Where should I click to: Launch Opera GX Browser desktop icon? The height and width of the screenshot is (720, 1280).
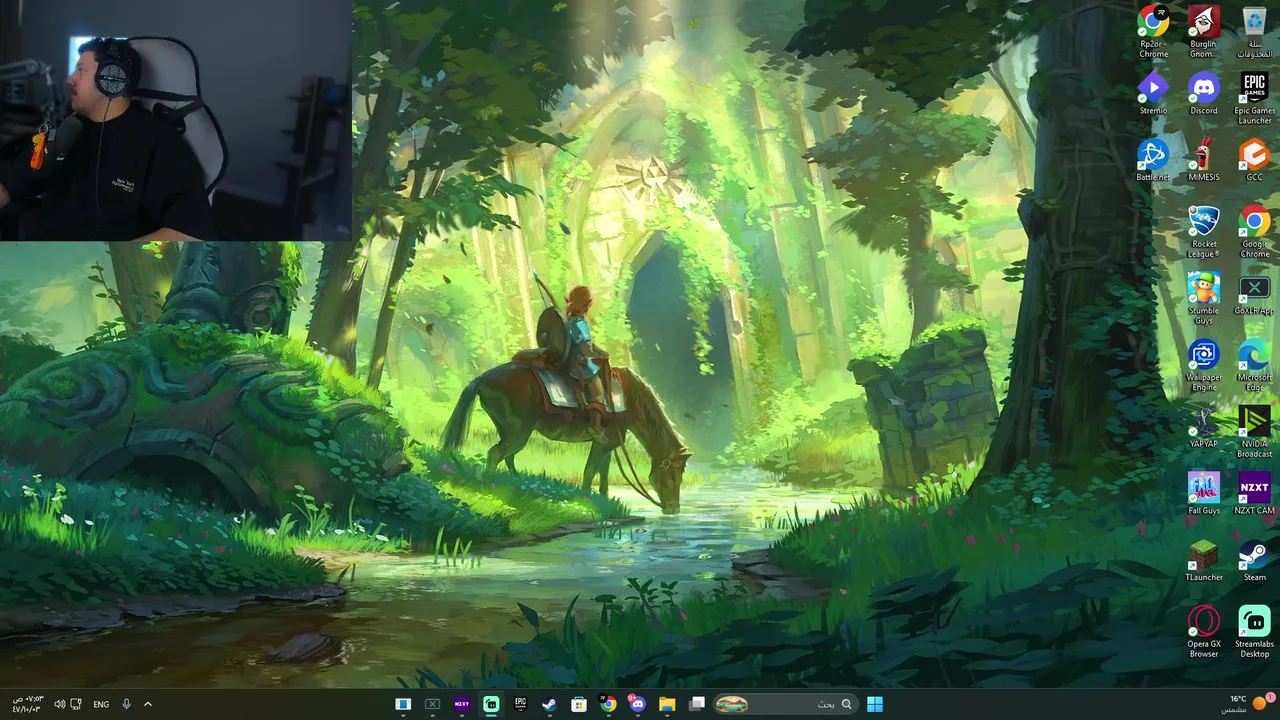coord(1203,632)
